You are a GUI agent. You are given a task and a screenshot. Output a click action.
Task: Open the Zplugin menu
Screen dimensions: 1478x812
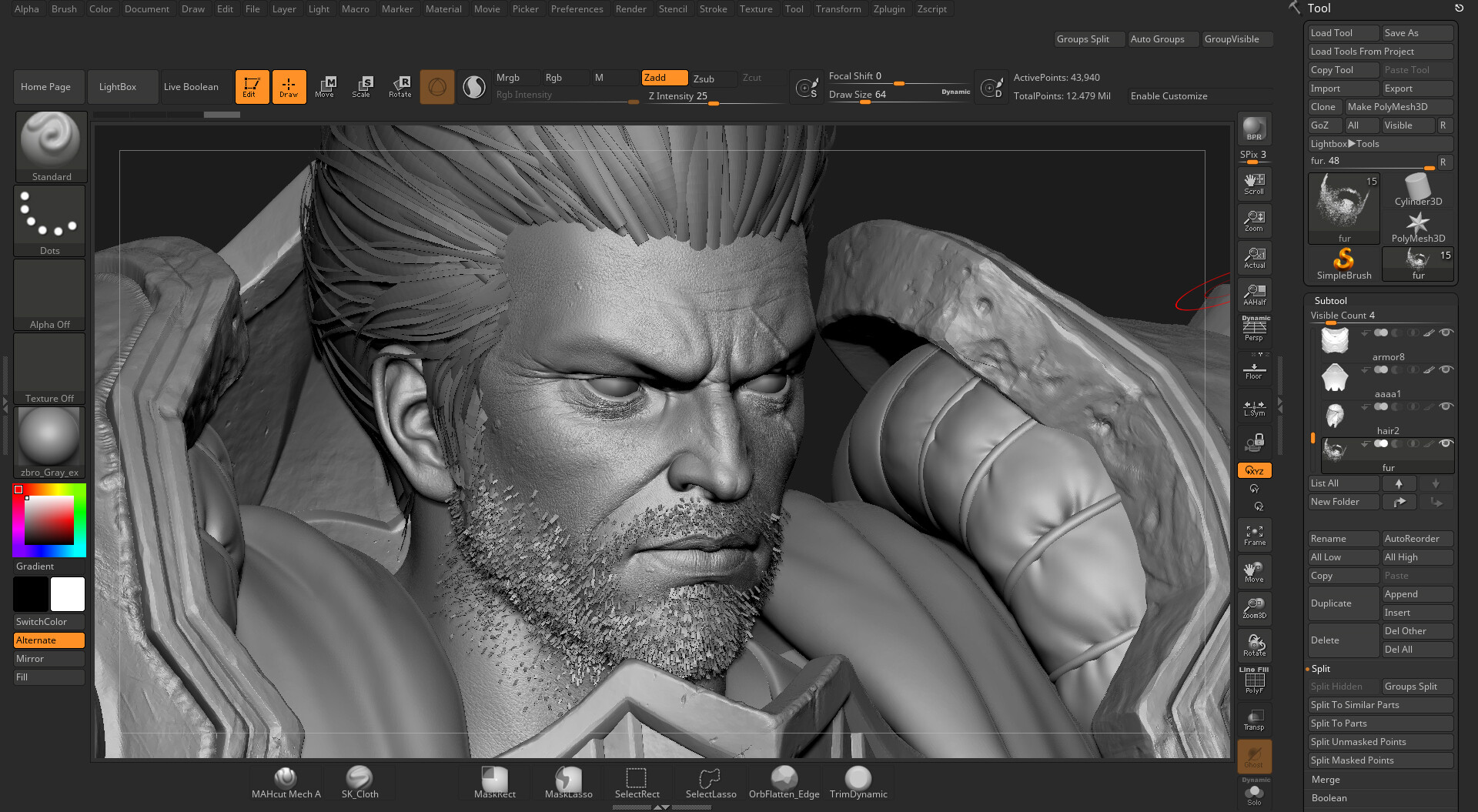[889, 8]
